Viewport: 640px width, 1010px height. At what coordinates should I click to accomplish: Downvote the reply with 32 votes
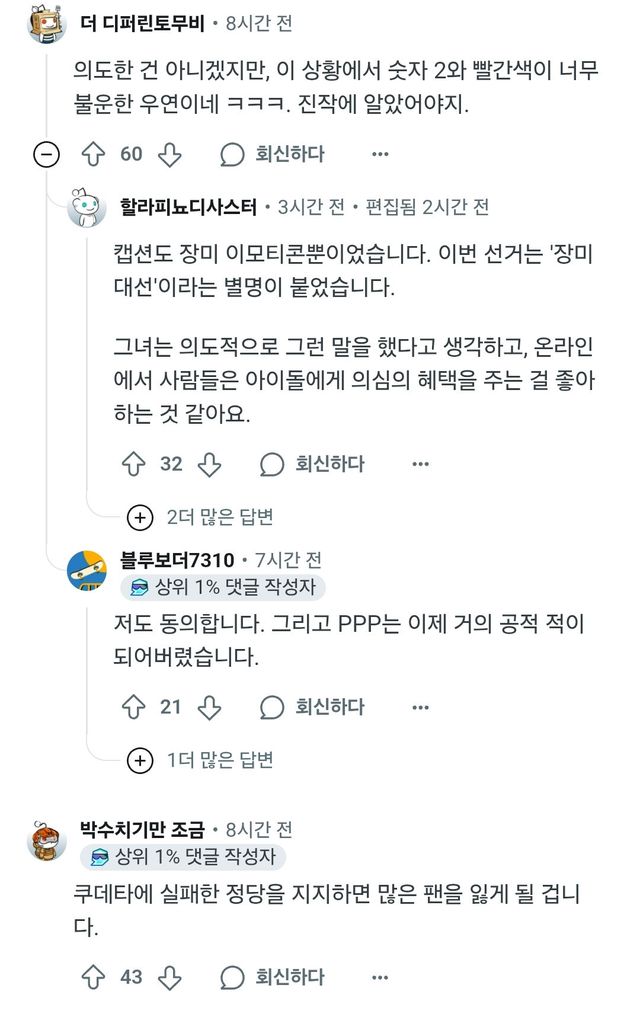click(208, 464)
